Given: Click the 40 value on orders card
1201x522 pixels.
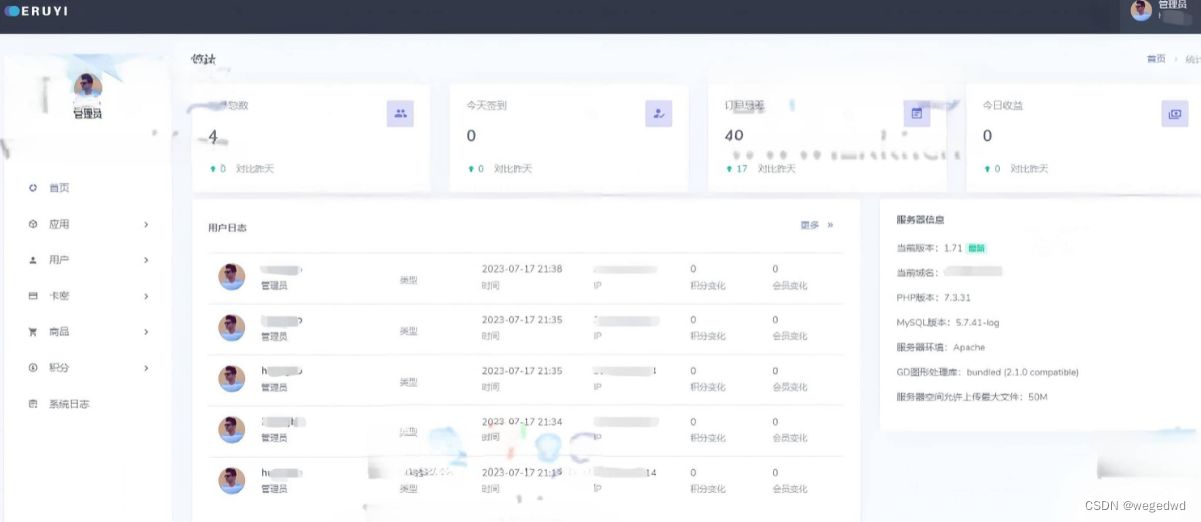Looking at the screenshot, I should tap(734, 135).
